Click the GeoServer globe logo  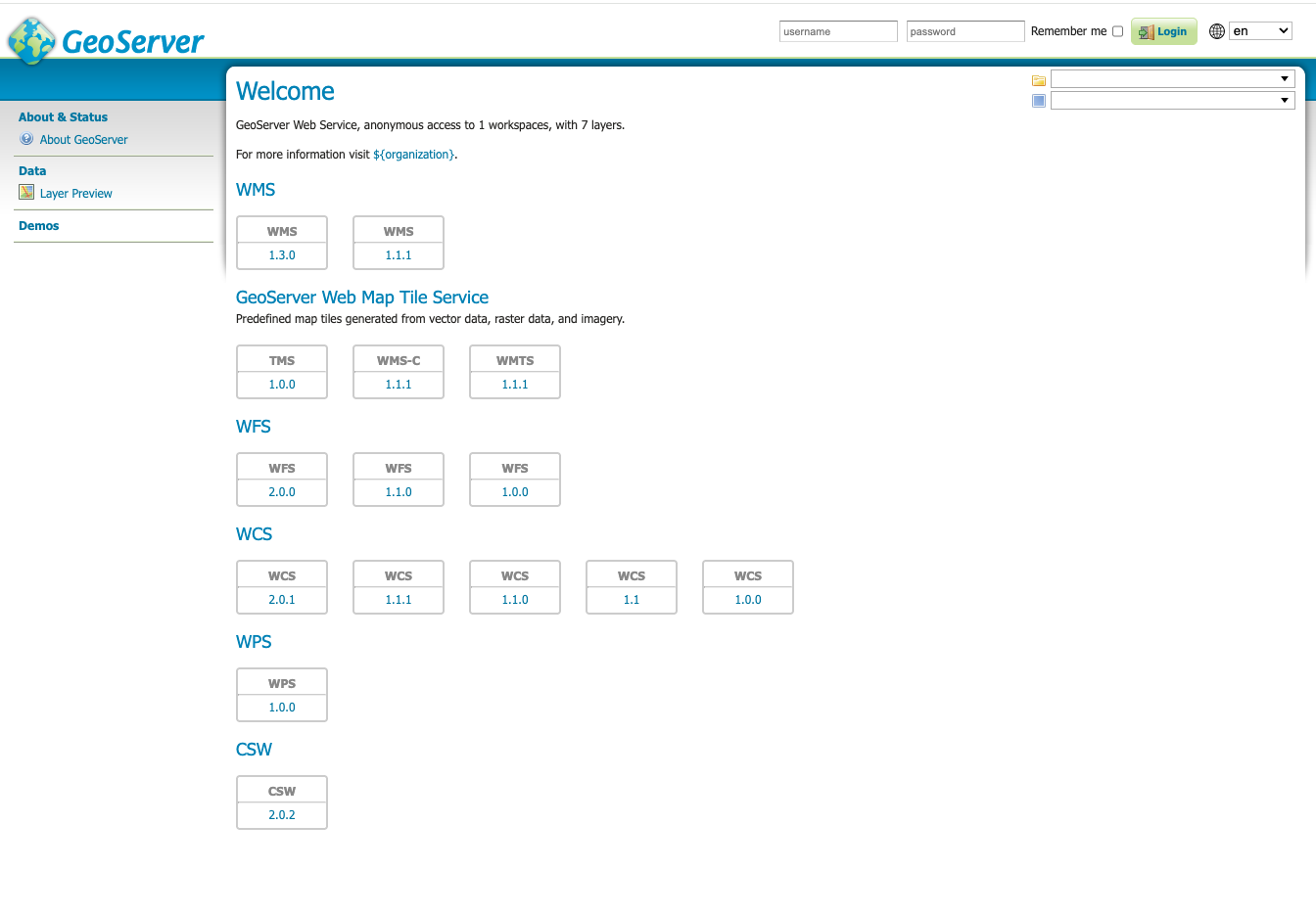pos(32,40)
